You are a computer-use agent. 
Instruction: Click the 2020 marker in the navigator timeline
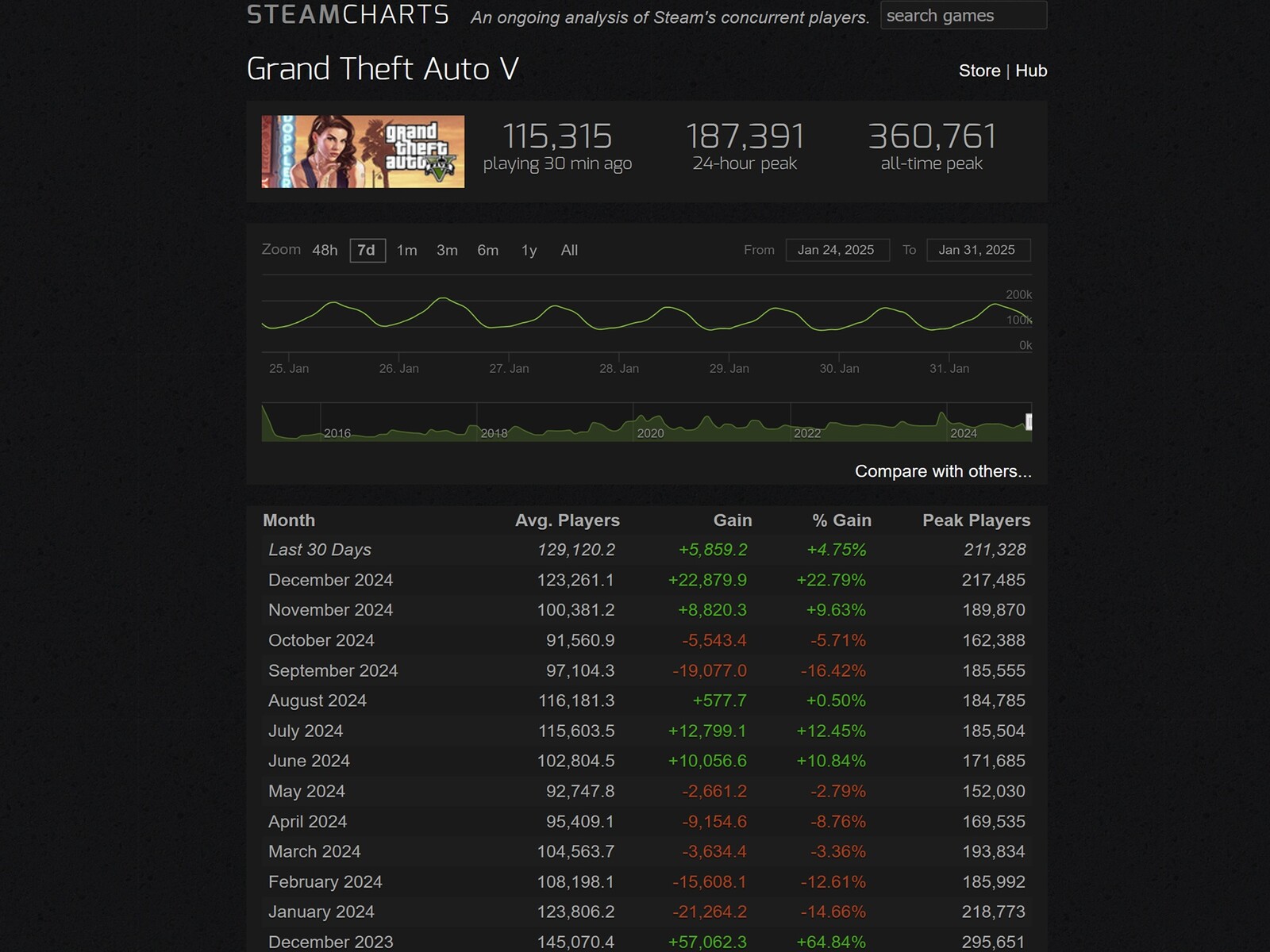coord(650,433)
